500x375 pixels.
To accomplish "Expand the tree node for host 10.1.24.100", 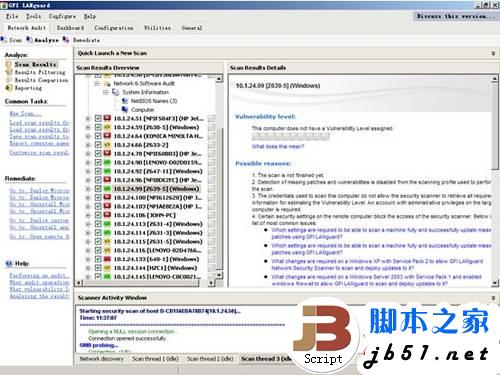I will tap(88, 198).
